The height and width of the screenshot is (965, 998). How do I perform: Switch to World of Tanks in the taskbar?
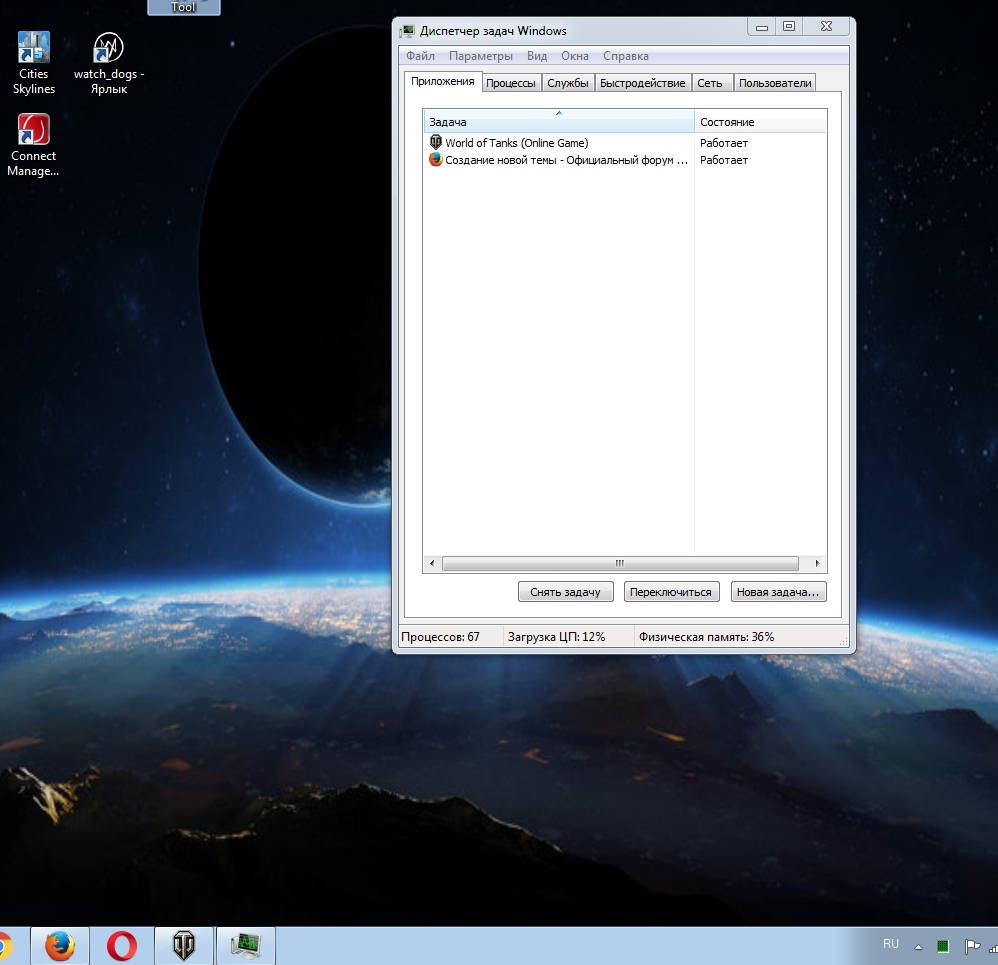coord(184,945)
